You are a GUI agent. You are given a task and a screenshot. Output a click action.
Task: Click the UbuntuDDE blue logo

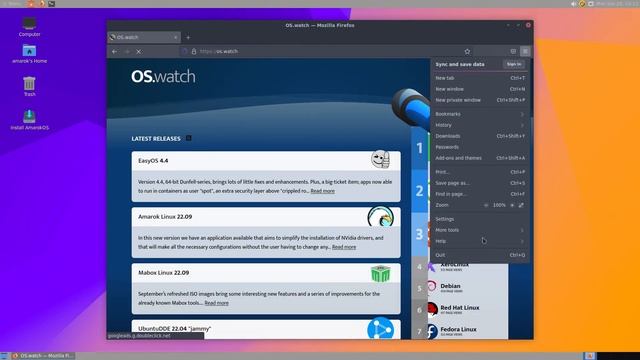point(380,329)
